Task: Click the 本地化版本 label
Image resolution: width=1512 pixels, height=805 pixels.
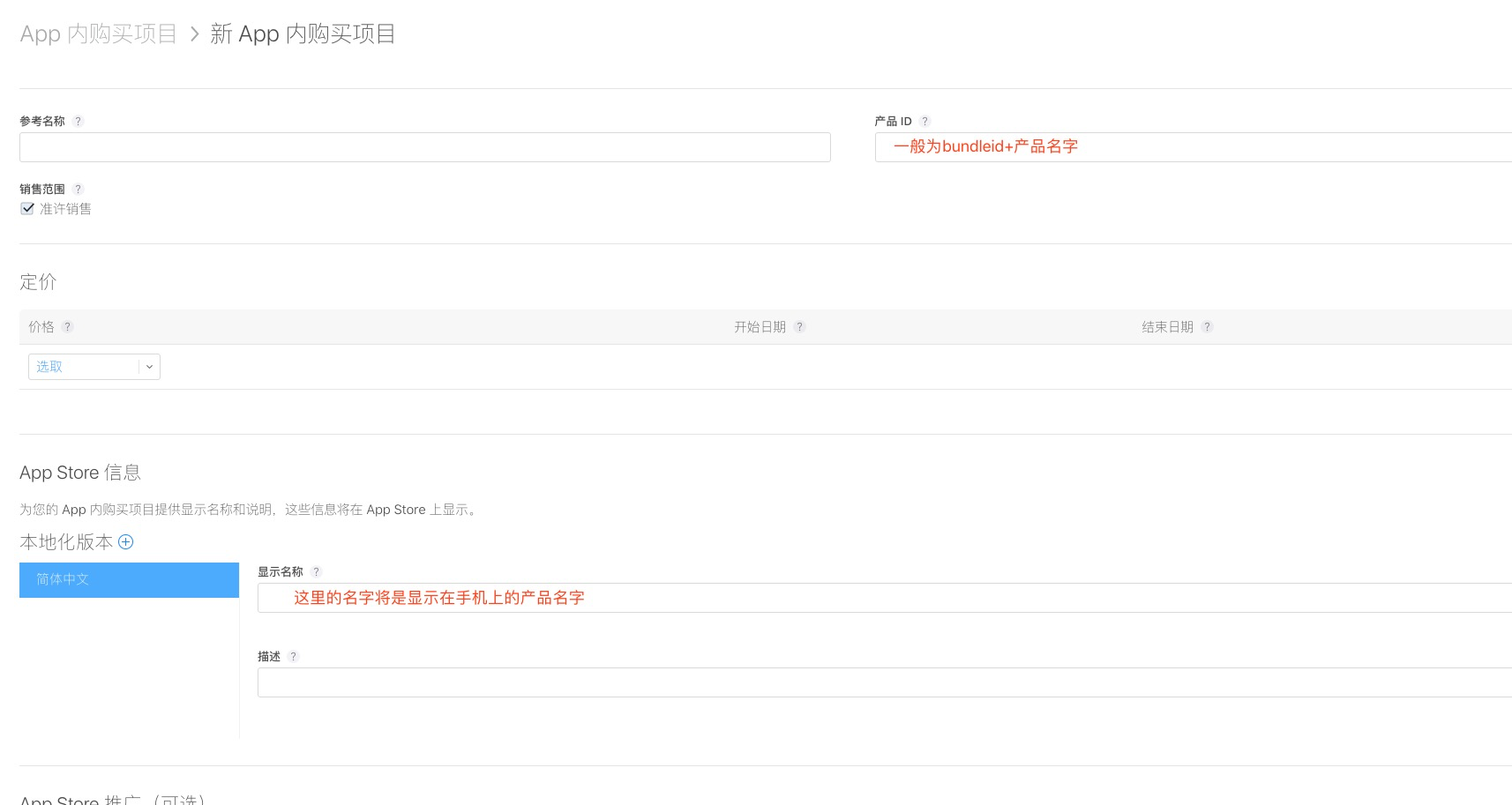Action: (66, 541)
